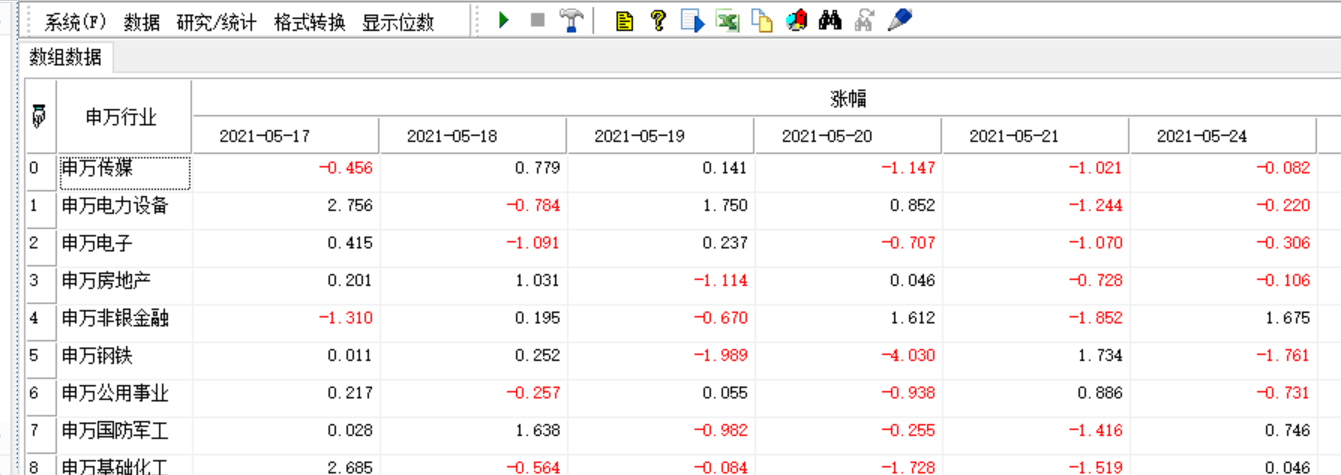Viewport: 1341px width, 475px height.
Task: Click the hammer build tool icon
Action: pyautogui.click(x=571, y=20)
